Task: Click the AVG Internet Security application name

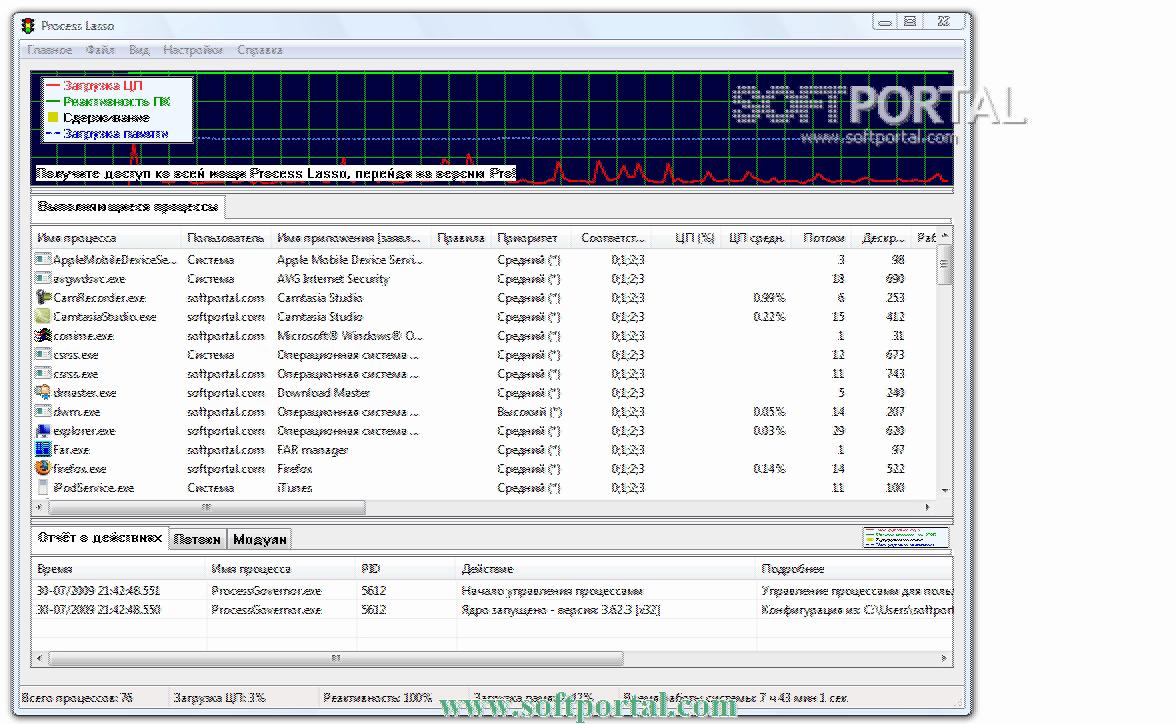Action: click(333, 279)
